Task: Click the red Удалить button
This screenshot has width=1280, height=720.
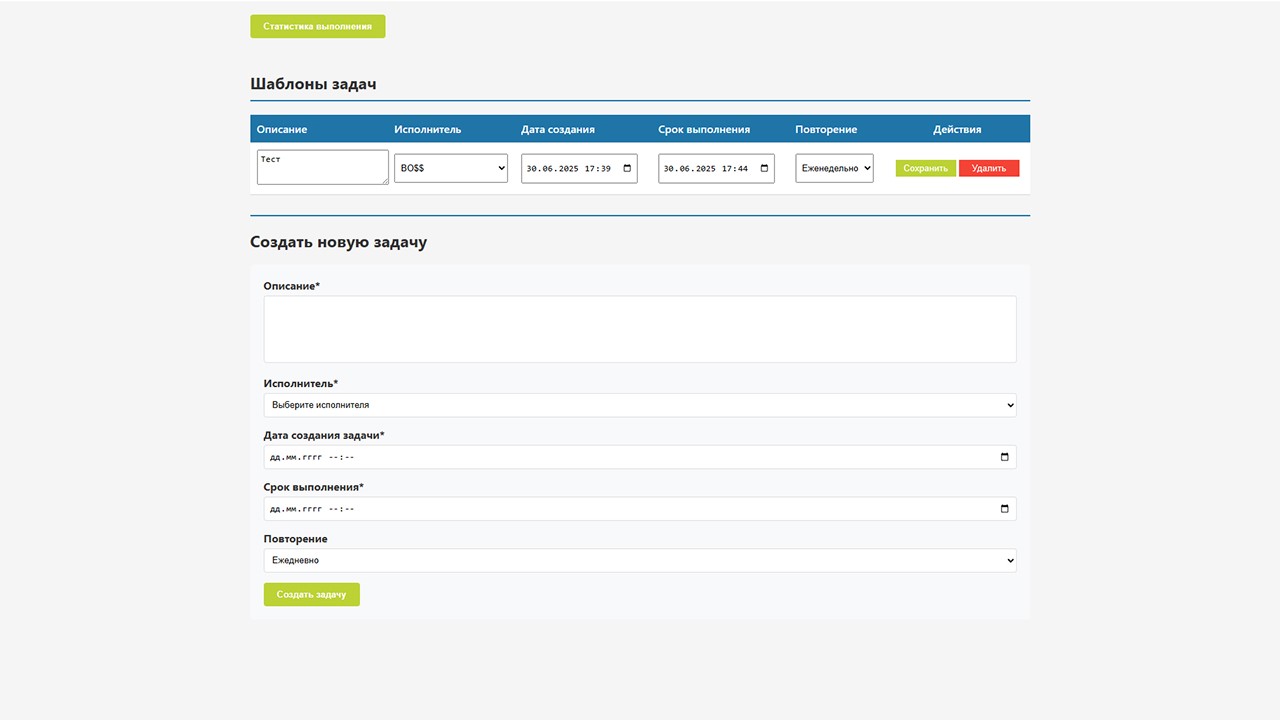Action: tap(989, 168)
